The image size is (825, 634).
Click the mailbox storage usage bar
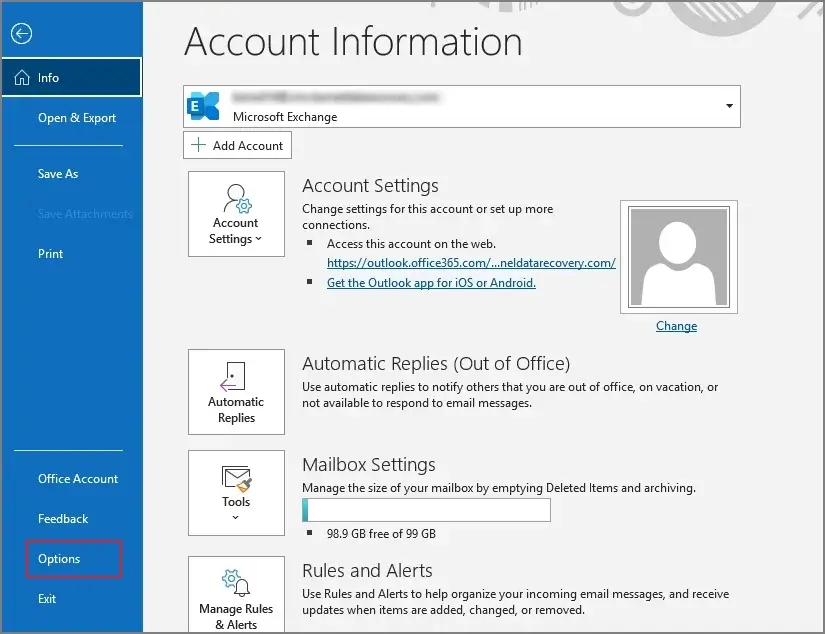(427, 511)
